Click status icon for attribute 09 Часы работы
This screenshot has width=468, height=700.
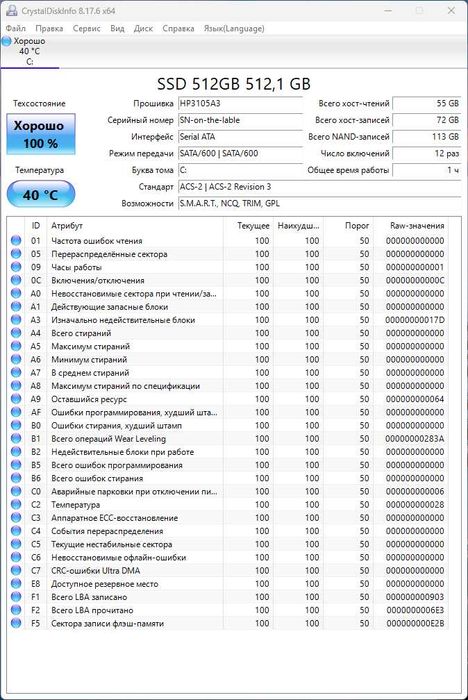tap(16, 267)
